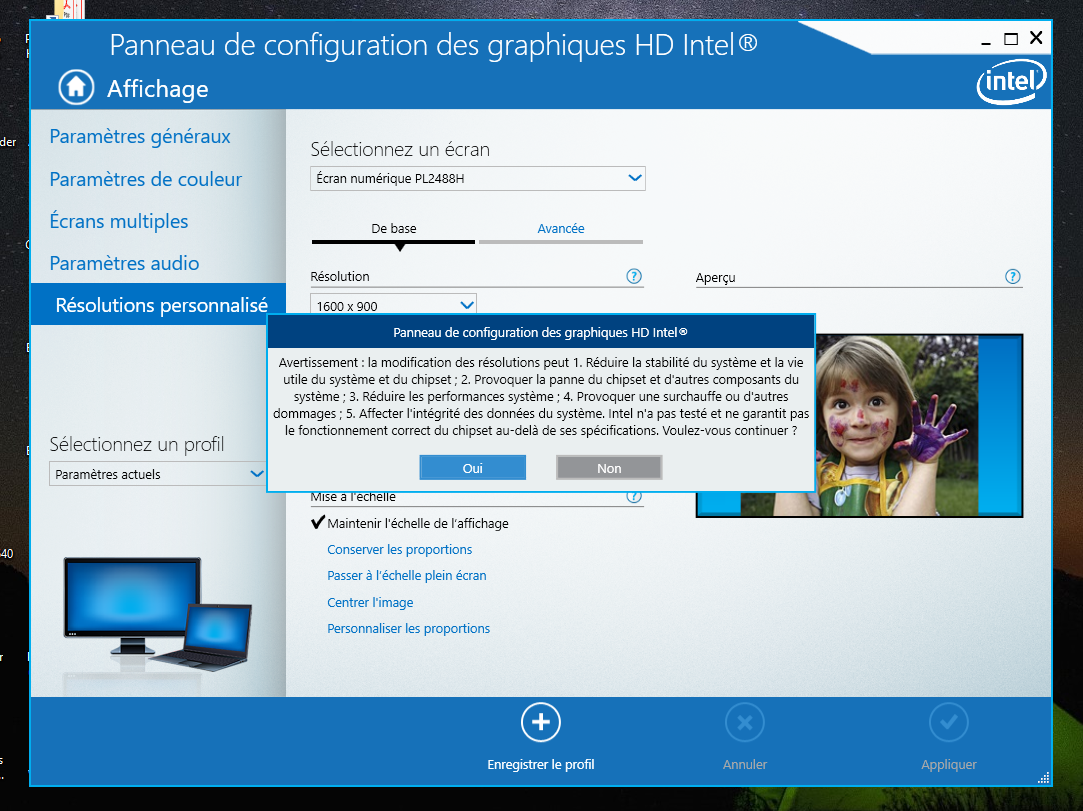Viewport: 1083px width, 811px height.
Task: Click the warning dialog title bar
Action: click(x=541, y=332)
